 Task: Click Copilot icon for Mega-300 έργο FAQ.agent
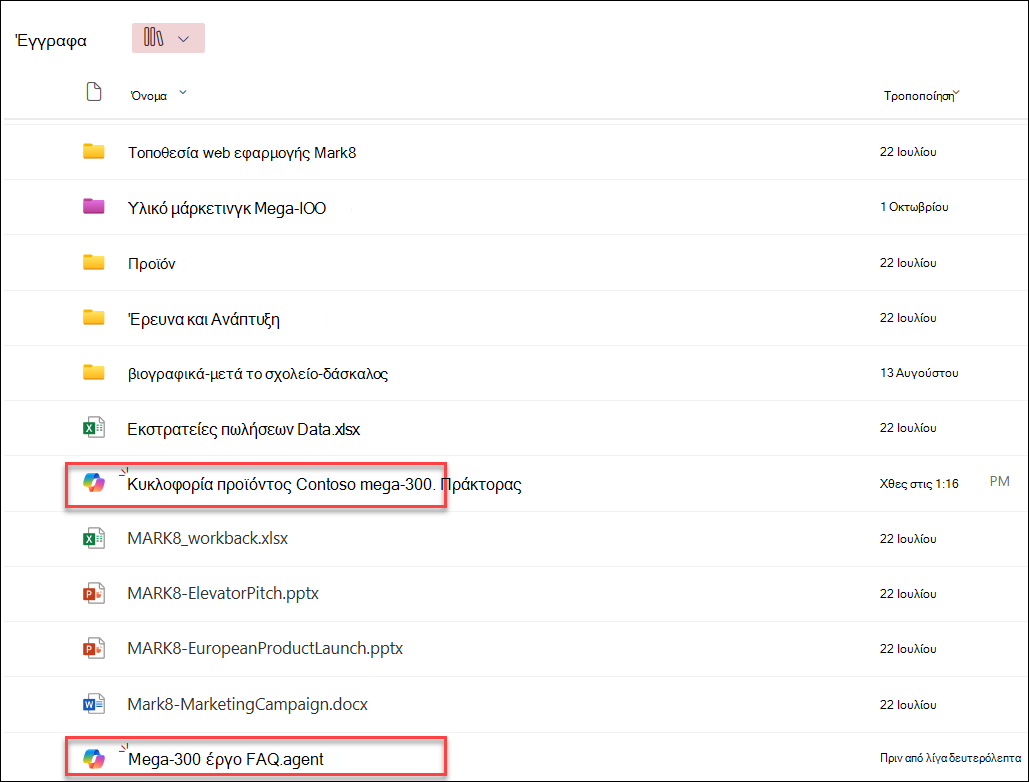coord(94,758)
